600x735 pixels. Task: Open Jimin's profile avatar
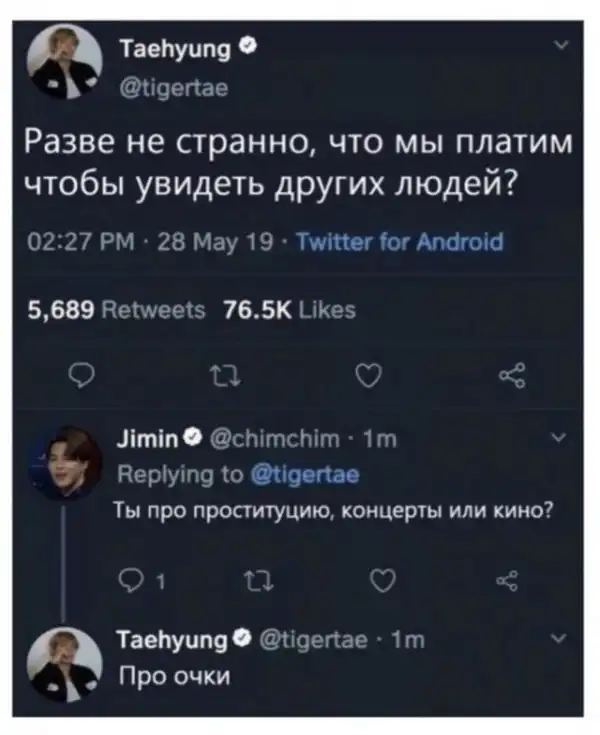tap(67, 463)
